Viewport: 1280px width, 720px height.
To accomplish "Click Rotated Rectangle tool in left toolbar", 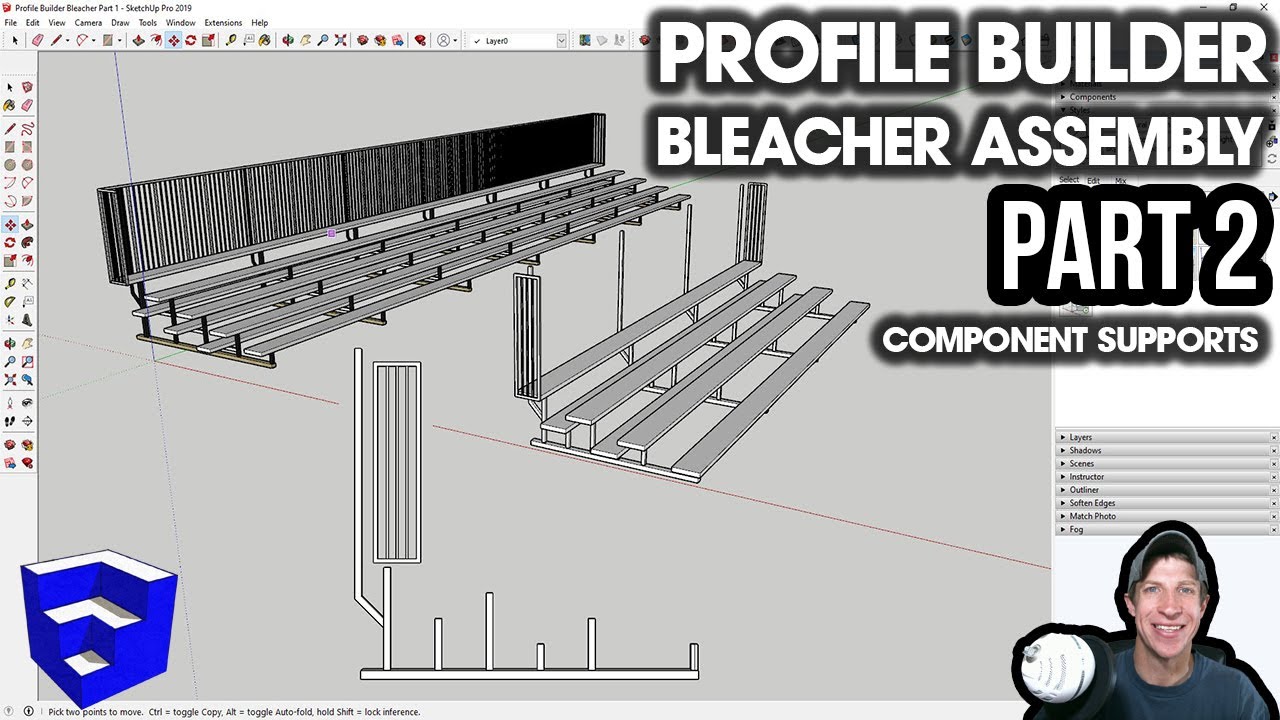I will pos(27,147).
